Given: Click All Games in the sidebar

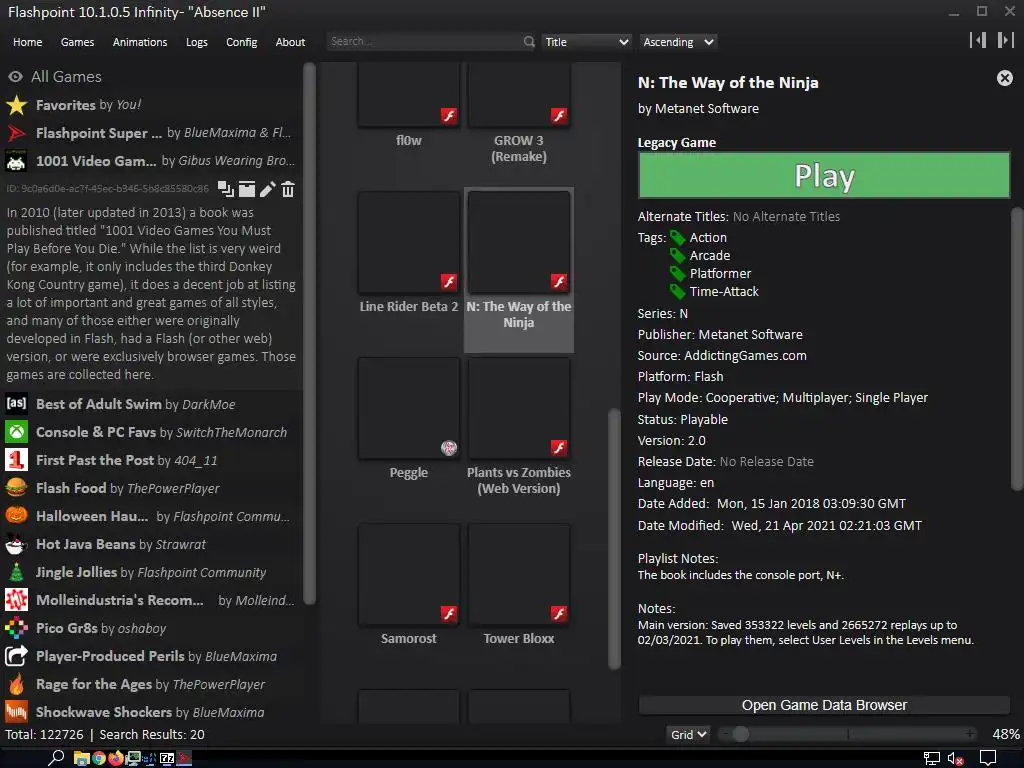Looking at the screenshot, I should coord(66,76).
